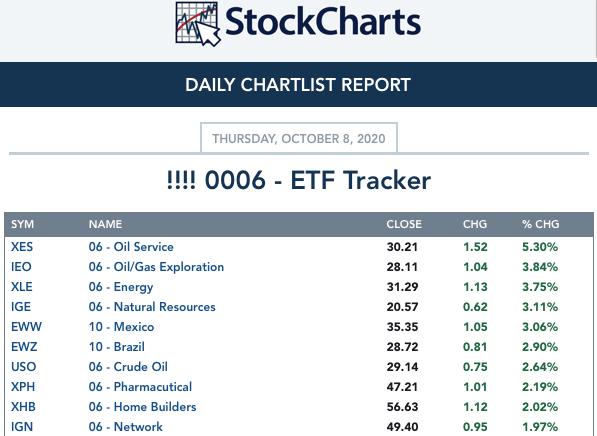Select the EWW ticker symbol
The height and width of the screenshot is (436, 597).
[x=26, y=327]
